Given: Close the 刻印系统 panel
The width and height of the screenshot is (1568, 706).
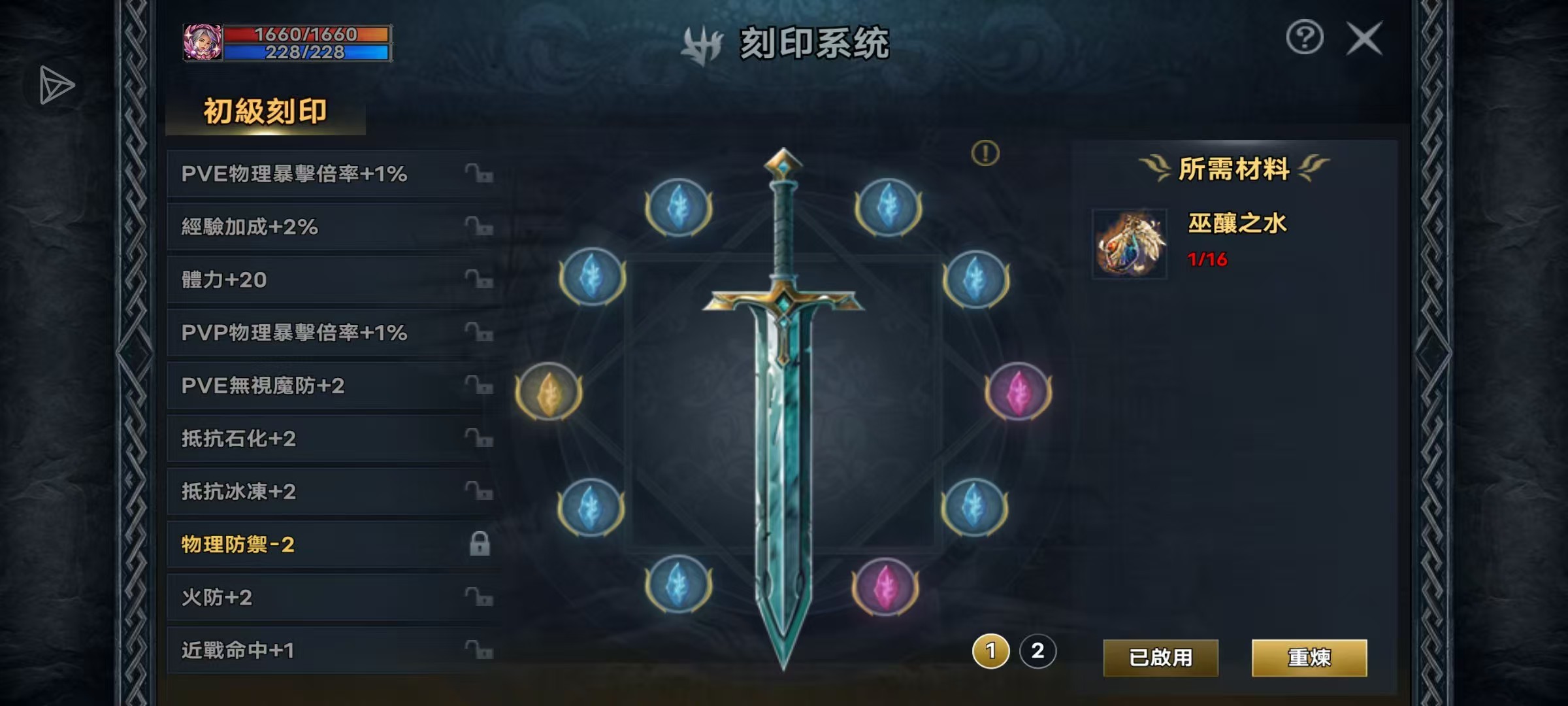Looking at the screenshot, I should coord(1364,39).
